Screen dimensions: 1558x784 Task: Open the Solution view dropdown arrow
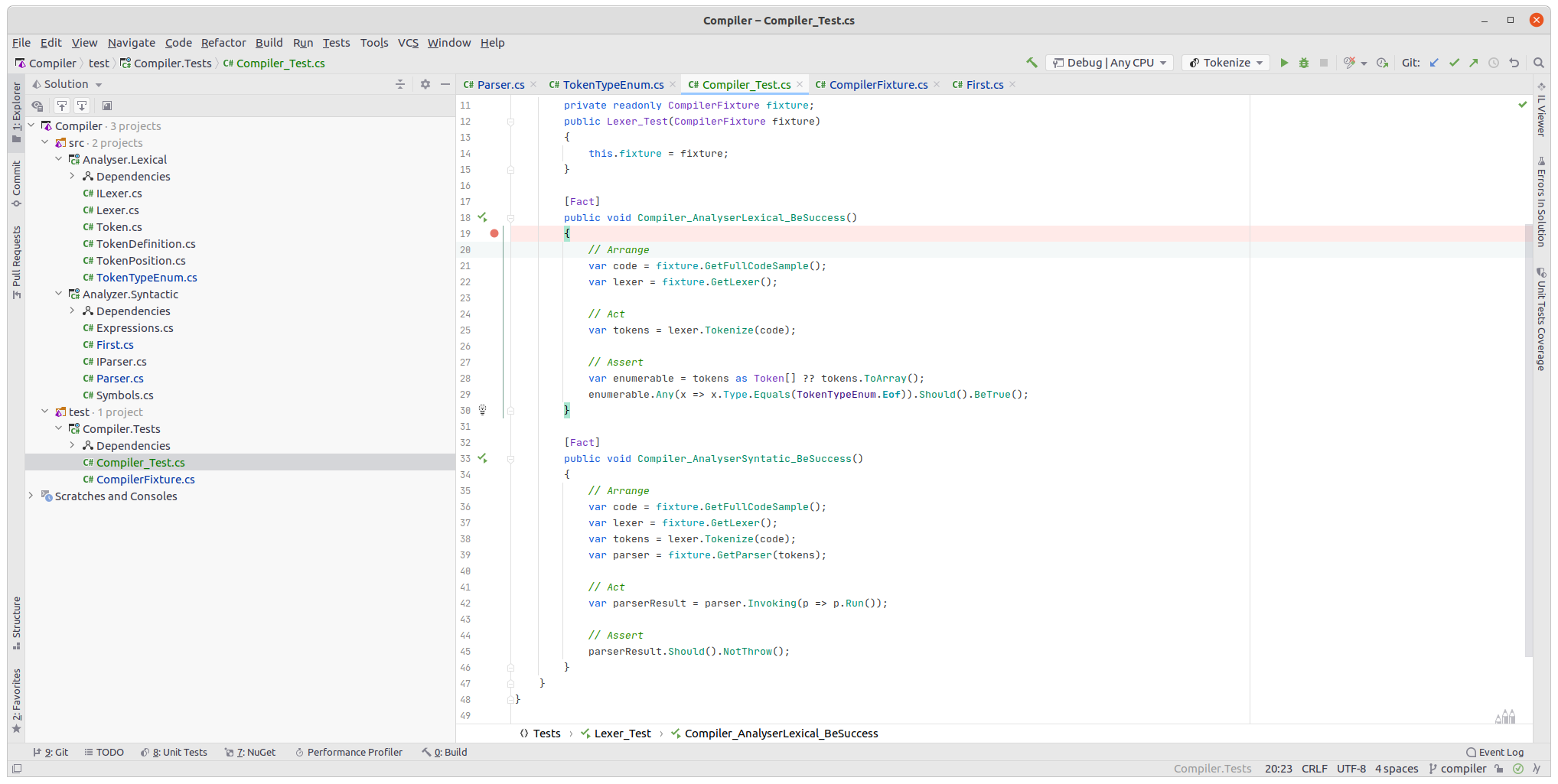(x=99, y=85)
